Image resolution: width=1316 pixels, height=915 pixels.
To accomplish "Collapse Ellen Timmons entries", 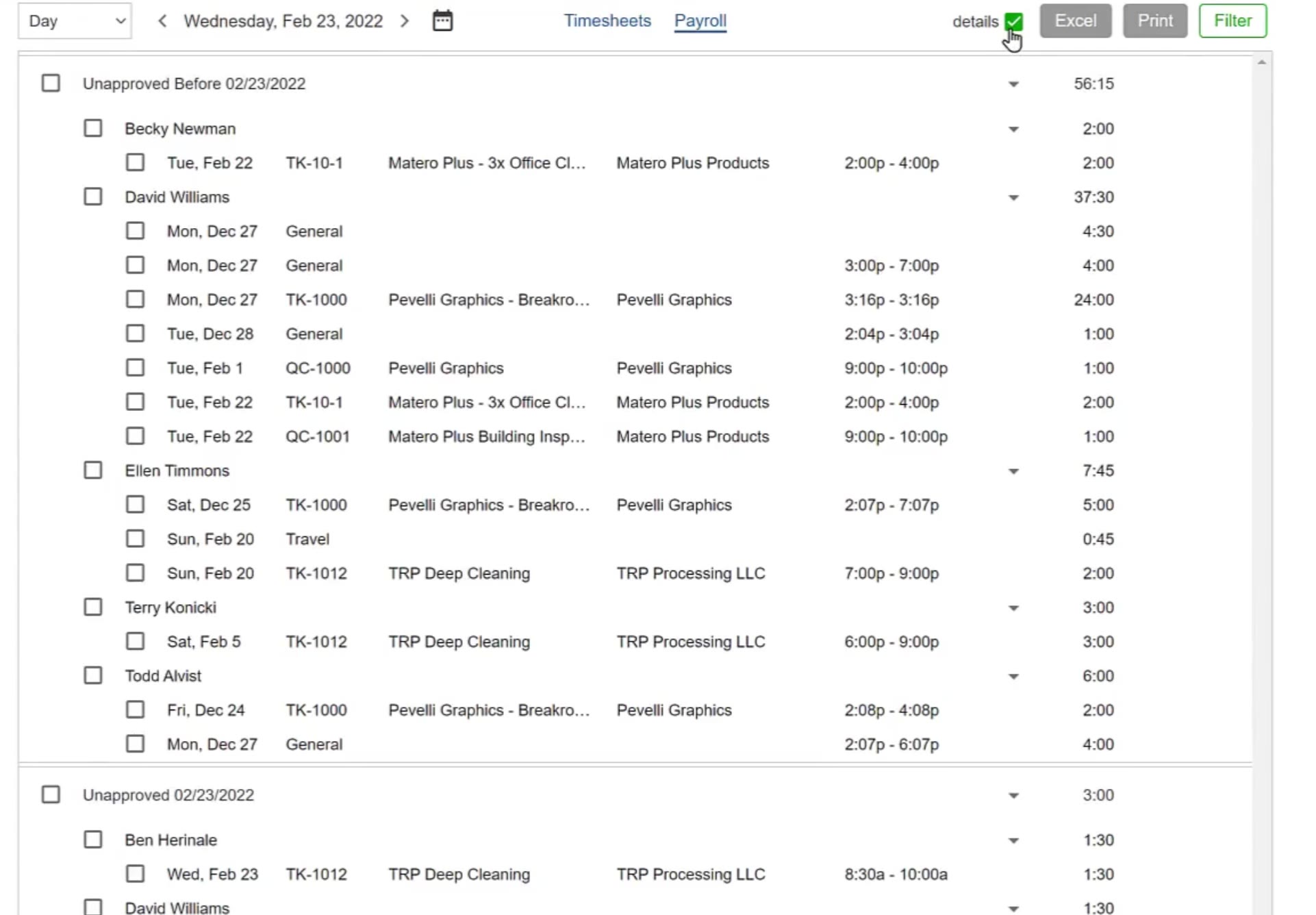I will (1014, 471).
